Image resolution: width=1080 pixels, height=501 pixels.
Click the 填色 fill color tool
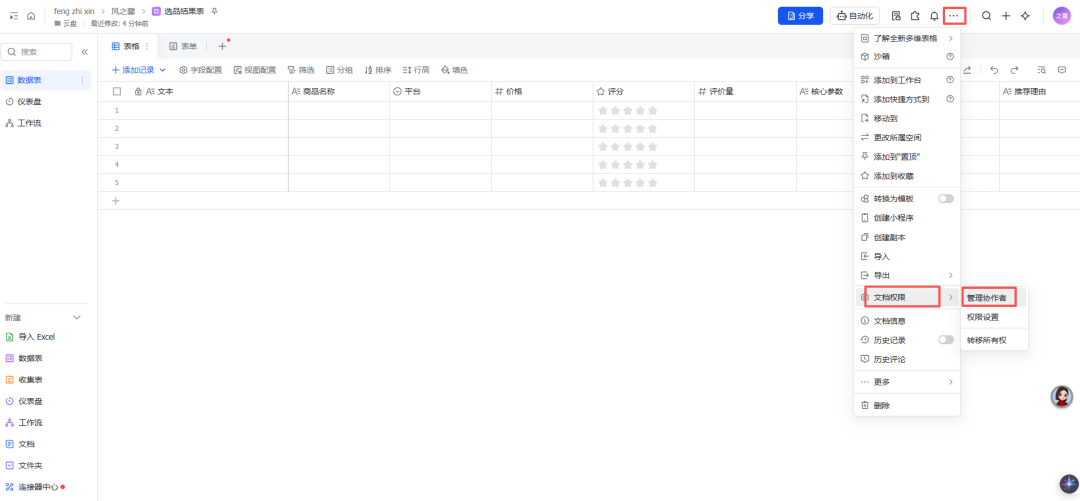click(455, 70)
